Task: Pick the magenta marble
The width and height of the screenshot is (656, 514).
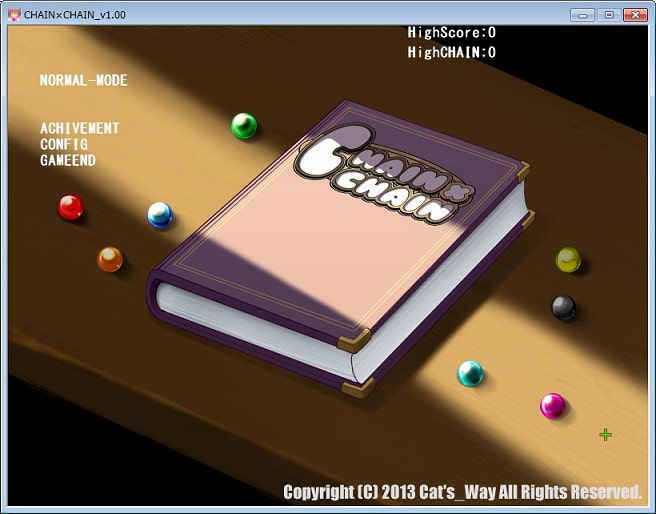Action: (x=553, y=405)
